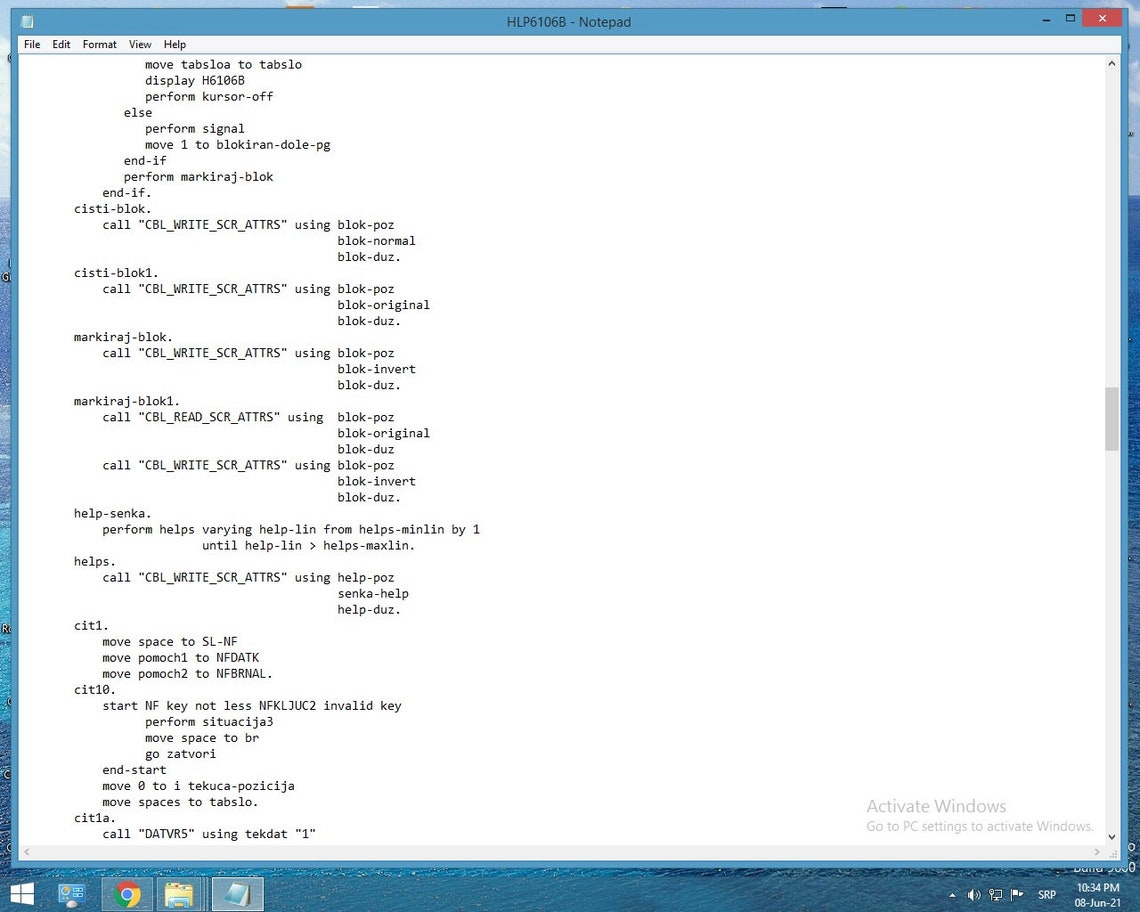Click the scroll-up arrow button

point(1111,62)
